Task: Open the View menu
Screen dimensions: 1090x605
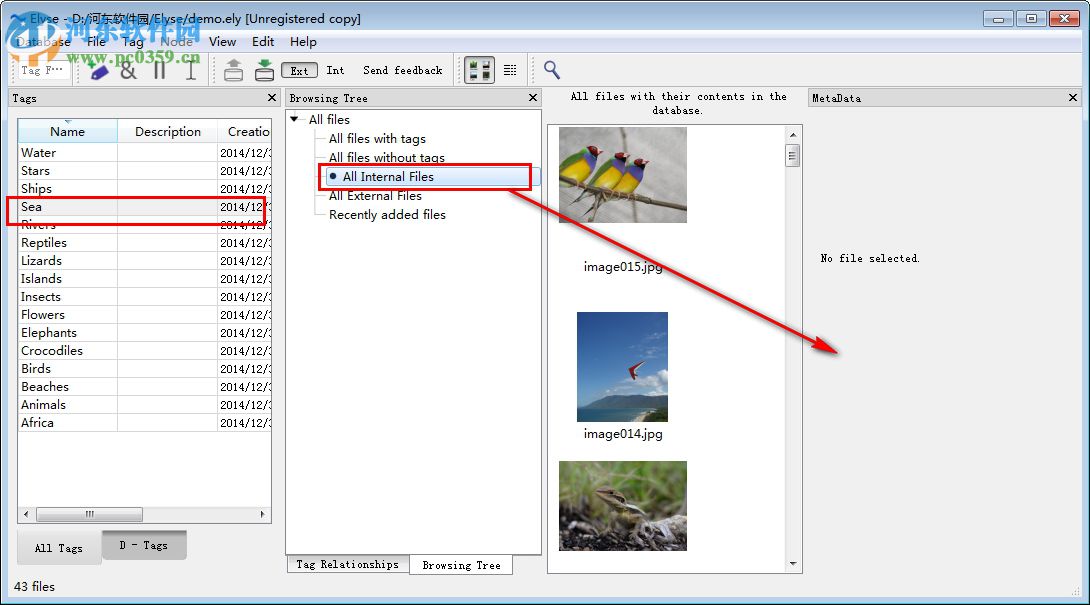Action: [x=222, y=42]
